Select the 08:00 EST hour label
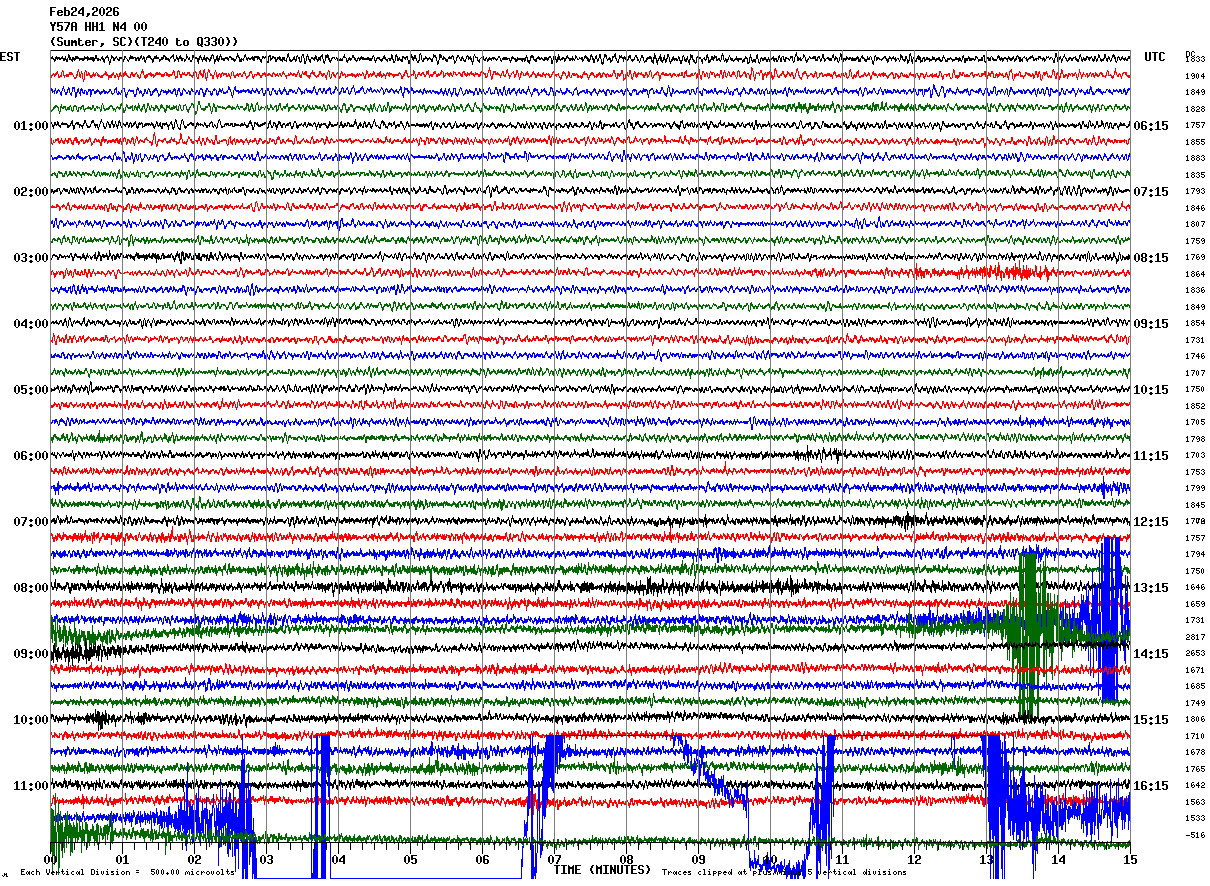 (x=31, y=588)
